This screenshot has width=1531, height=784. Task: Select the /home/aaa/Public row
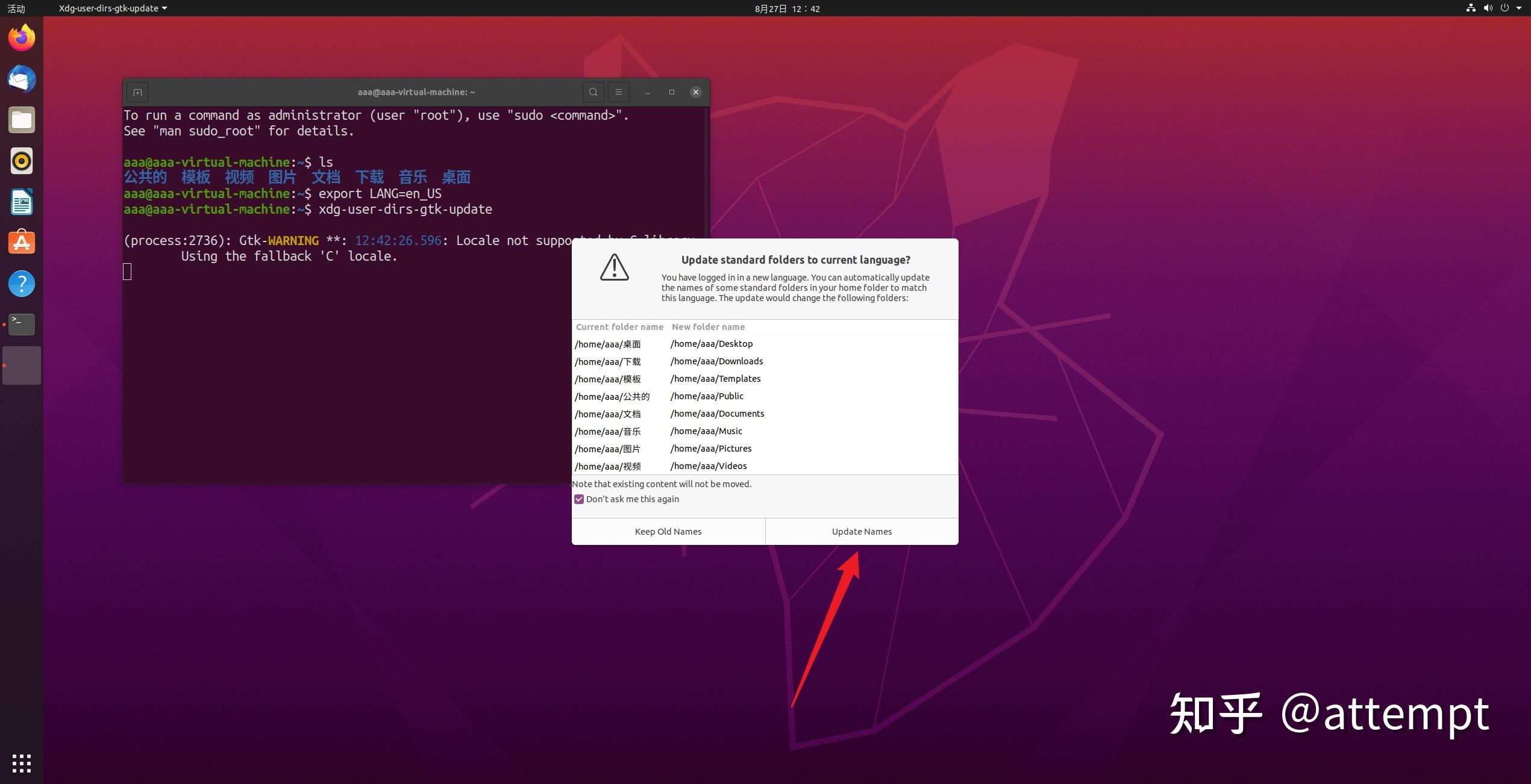click(x=765, y=396)
